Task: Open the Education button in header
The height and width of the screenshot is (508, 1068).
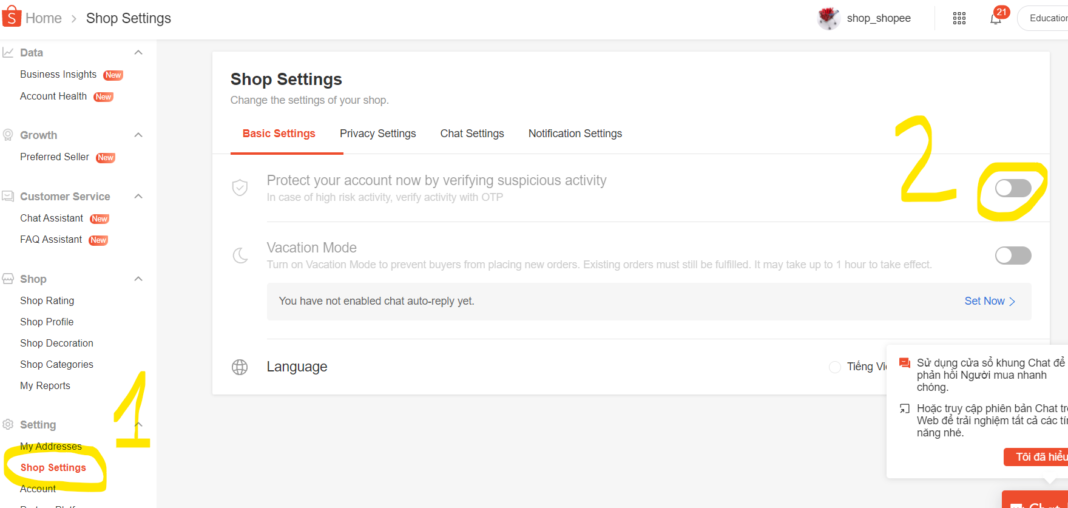Action: 1043,18
